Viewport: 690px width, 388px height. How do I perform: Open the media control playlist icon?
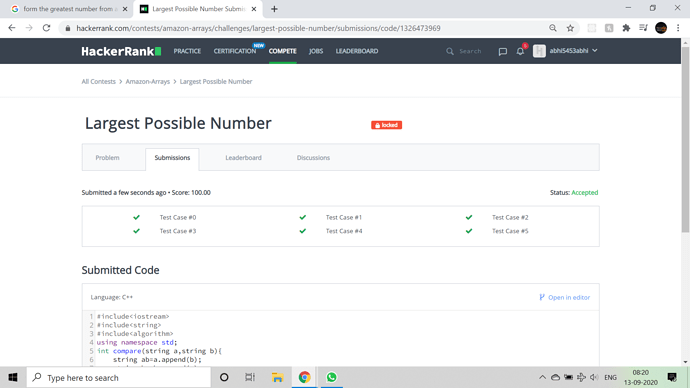click(643, 28)
